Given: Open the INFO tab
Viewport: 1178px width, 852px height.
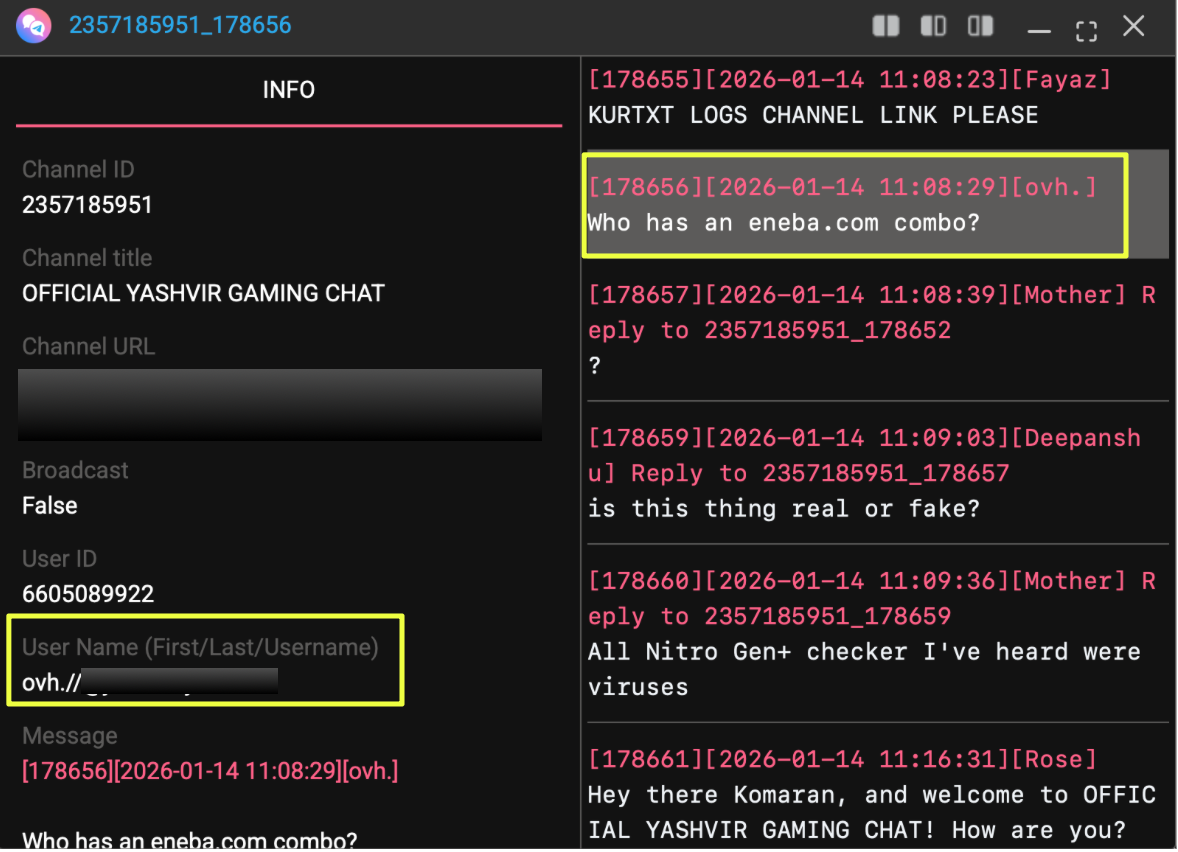Looking at the screenshot, I should (288, 90).
